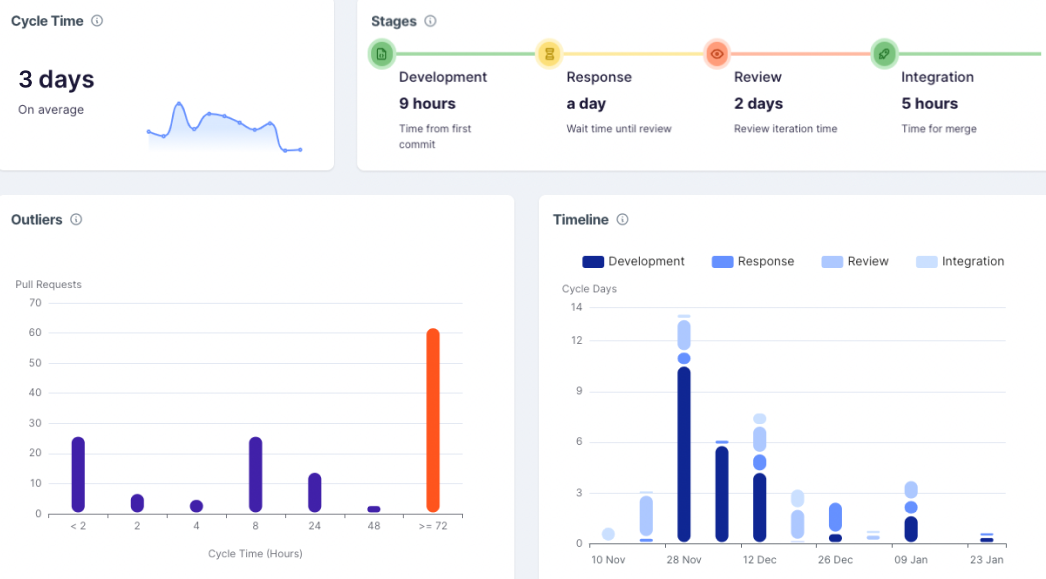Image resolution: width=1046 pixels, height=579 pixels.
Task: Select the Review stage label
Action: click(x=757, y=77)
